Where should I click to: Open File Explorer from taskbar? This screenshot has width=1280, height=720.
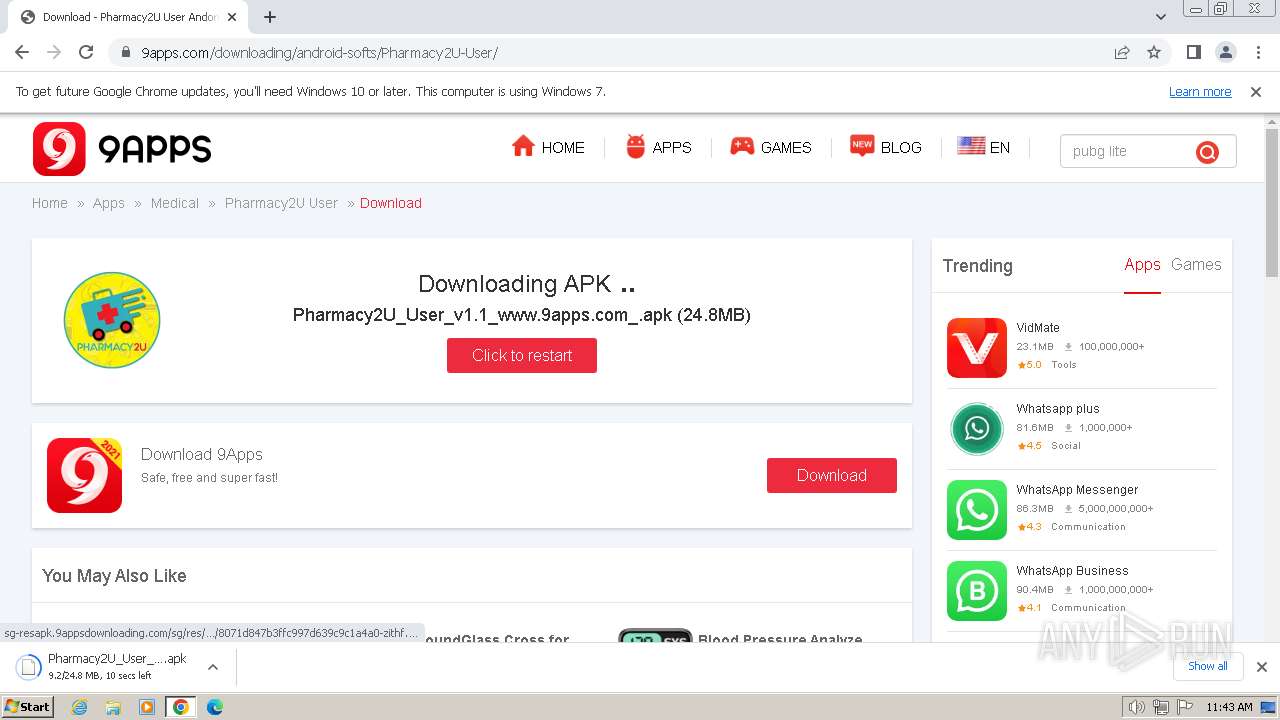pos(113,707)
